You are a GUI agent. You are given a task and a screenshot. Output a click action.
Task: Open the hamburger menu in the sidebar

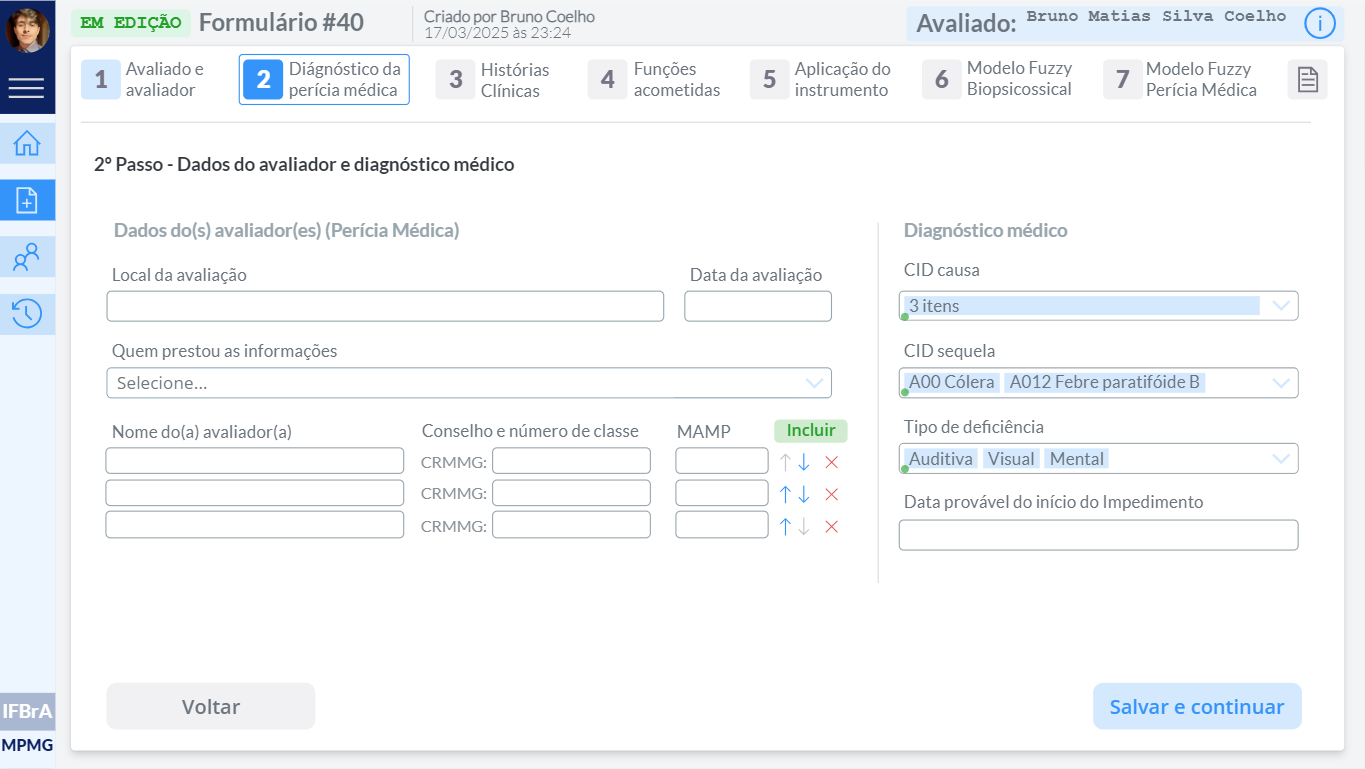click(27, 89)
